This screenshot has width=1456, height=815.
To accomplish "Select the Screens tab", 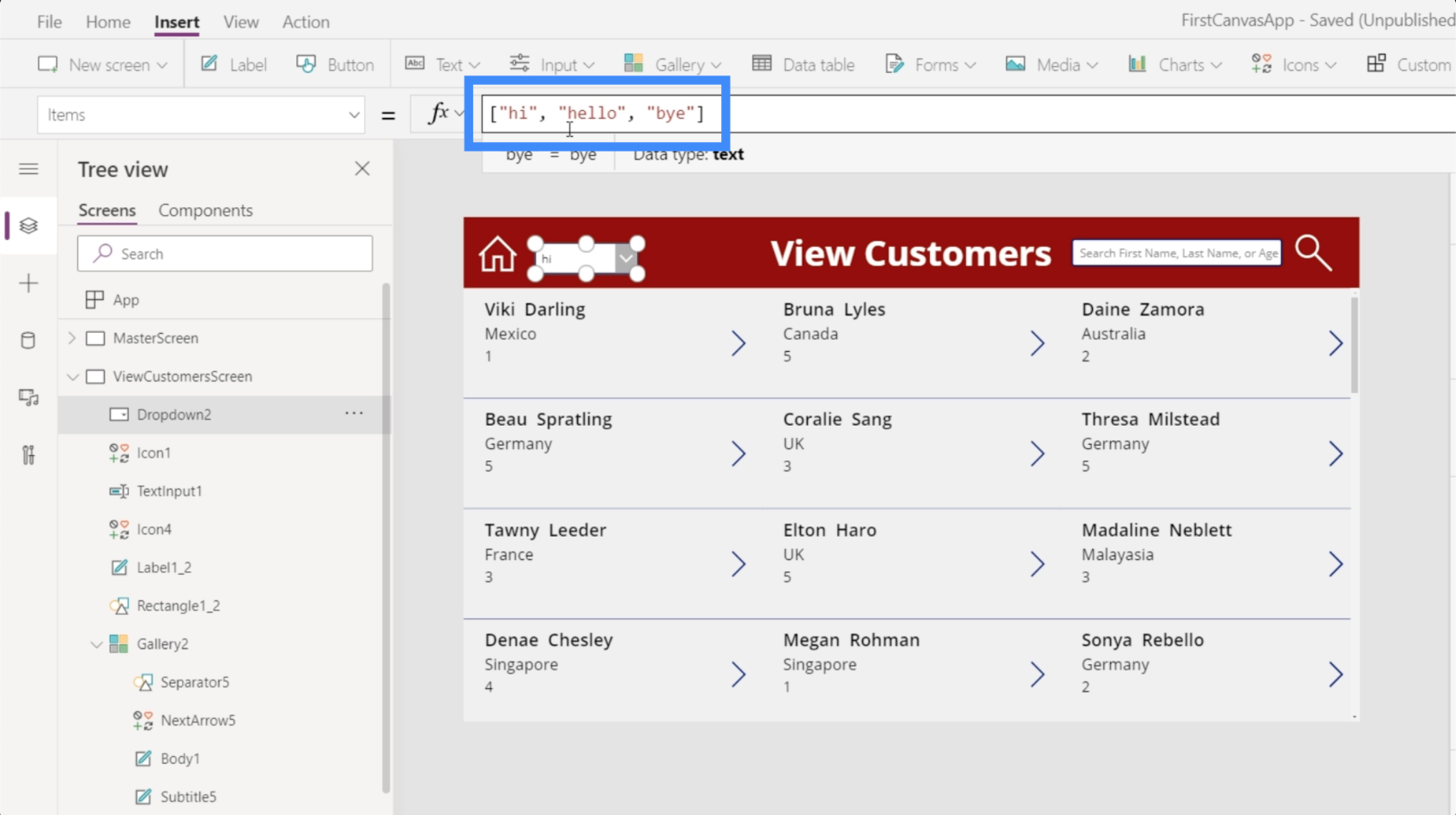I will click(x=107, y=210).
